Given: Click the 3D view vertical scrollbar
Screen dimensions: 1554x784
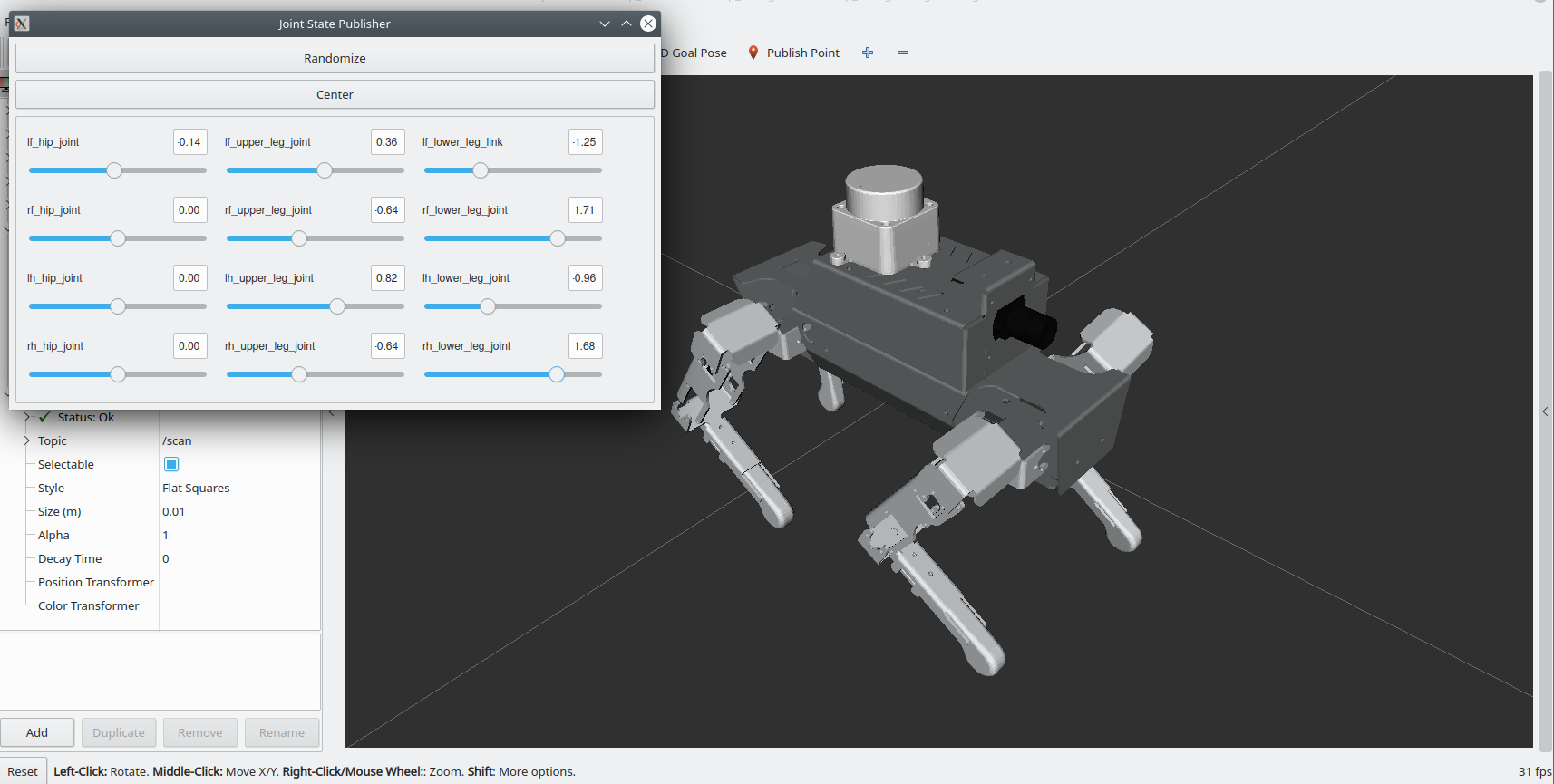Looking at the screenshot, I should (x=1546, y=411).
